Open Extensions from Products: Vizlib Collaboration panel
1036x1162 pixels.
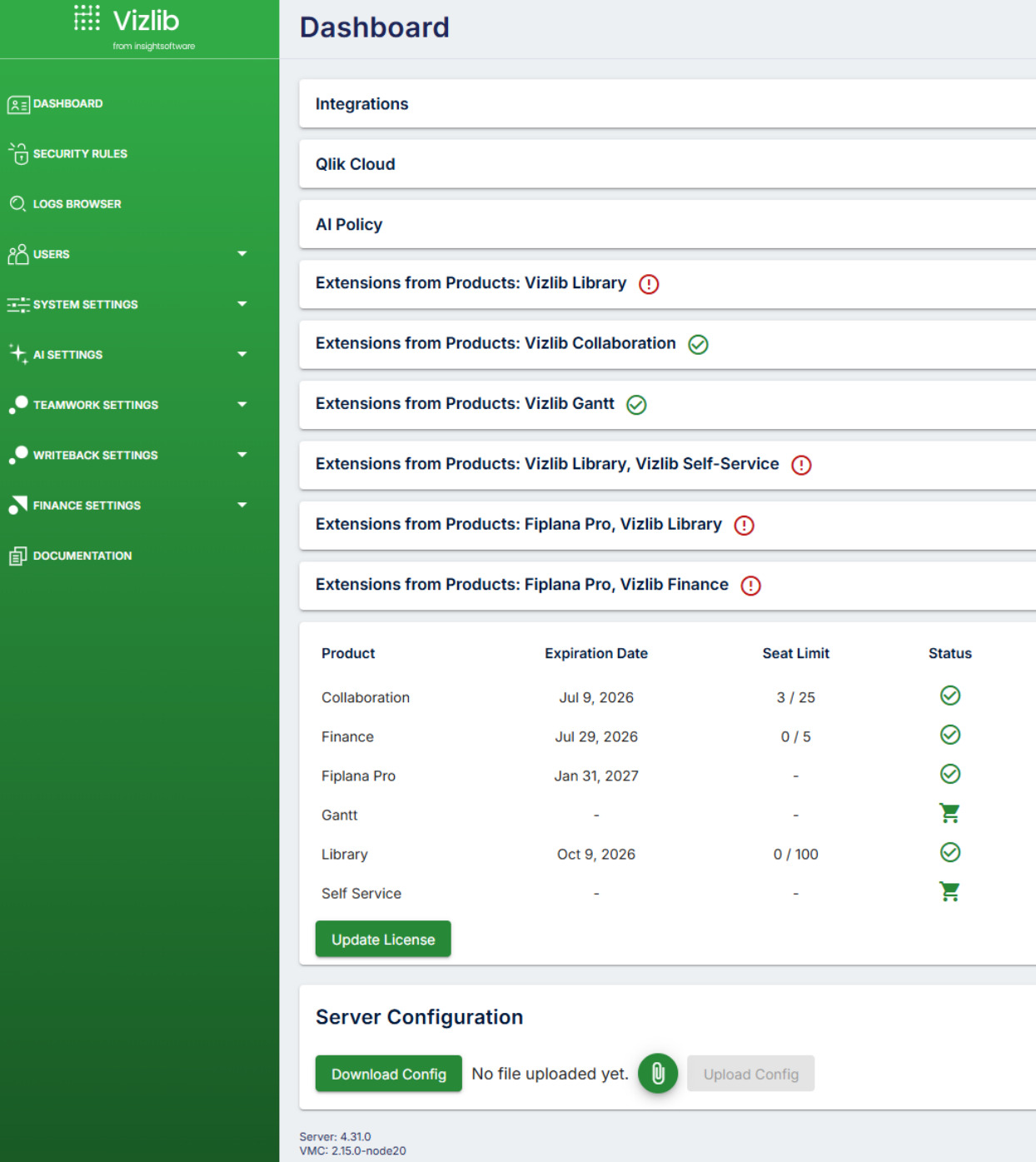click(667, 344)
